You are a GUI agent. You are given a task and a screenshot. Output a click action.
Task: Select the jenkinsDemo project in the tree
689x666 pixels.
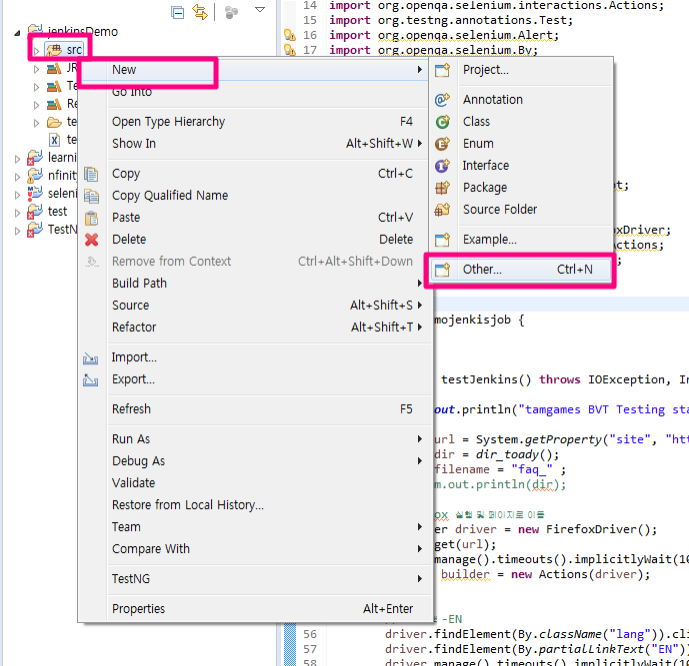[86, 31]
